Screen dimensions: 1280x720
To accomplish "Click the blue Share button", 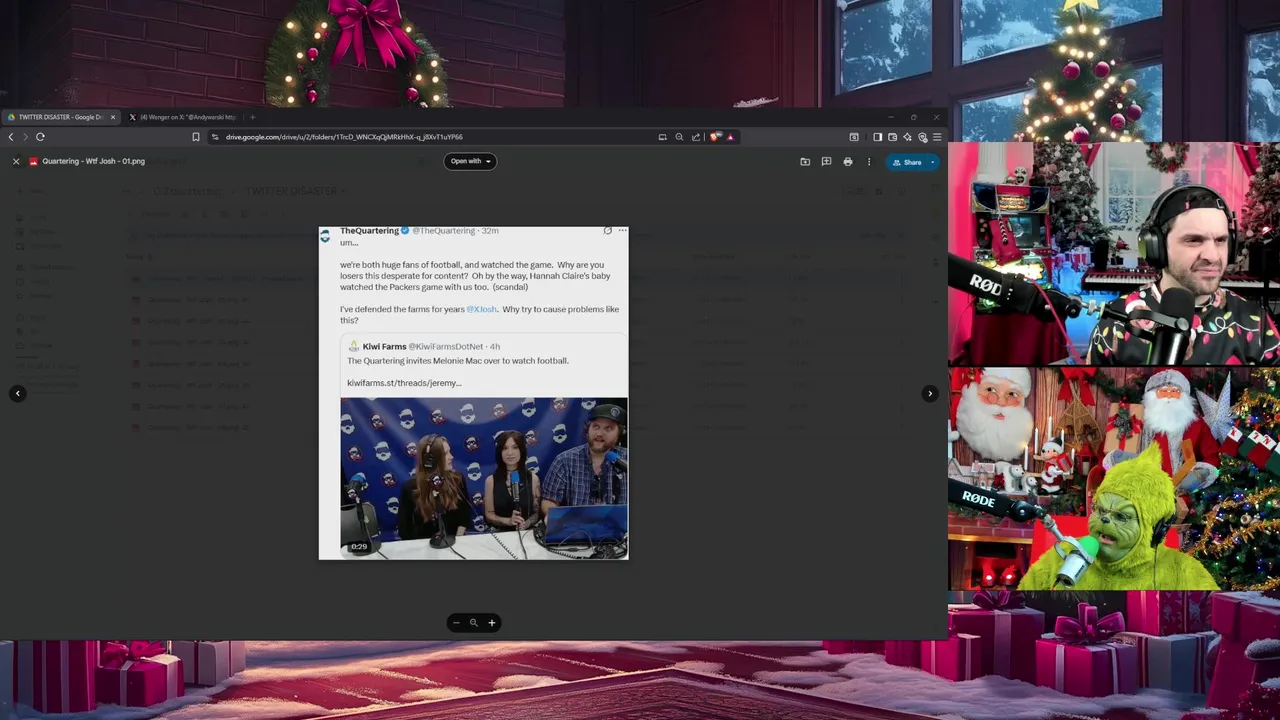I will [907, 162].
